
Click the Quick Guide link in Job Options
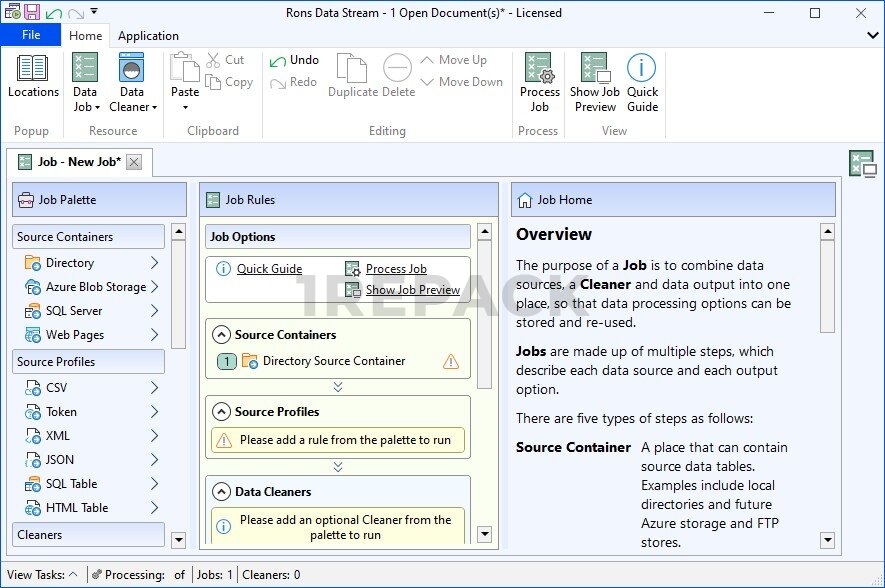click(x=269, y=269)
